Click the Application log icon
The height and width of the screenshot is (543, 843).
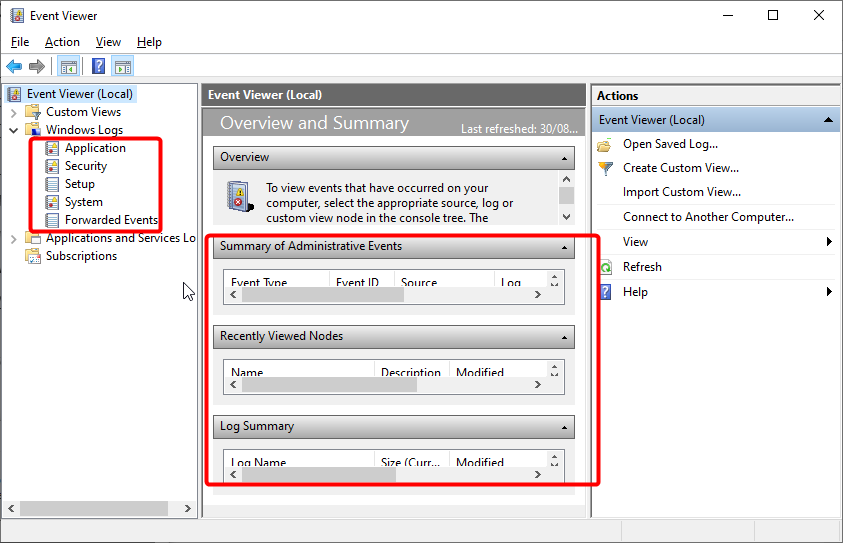(52, 148)
